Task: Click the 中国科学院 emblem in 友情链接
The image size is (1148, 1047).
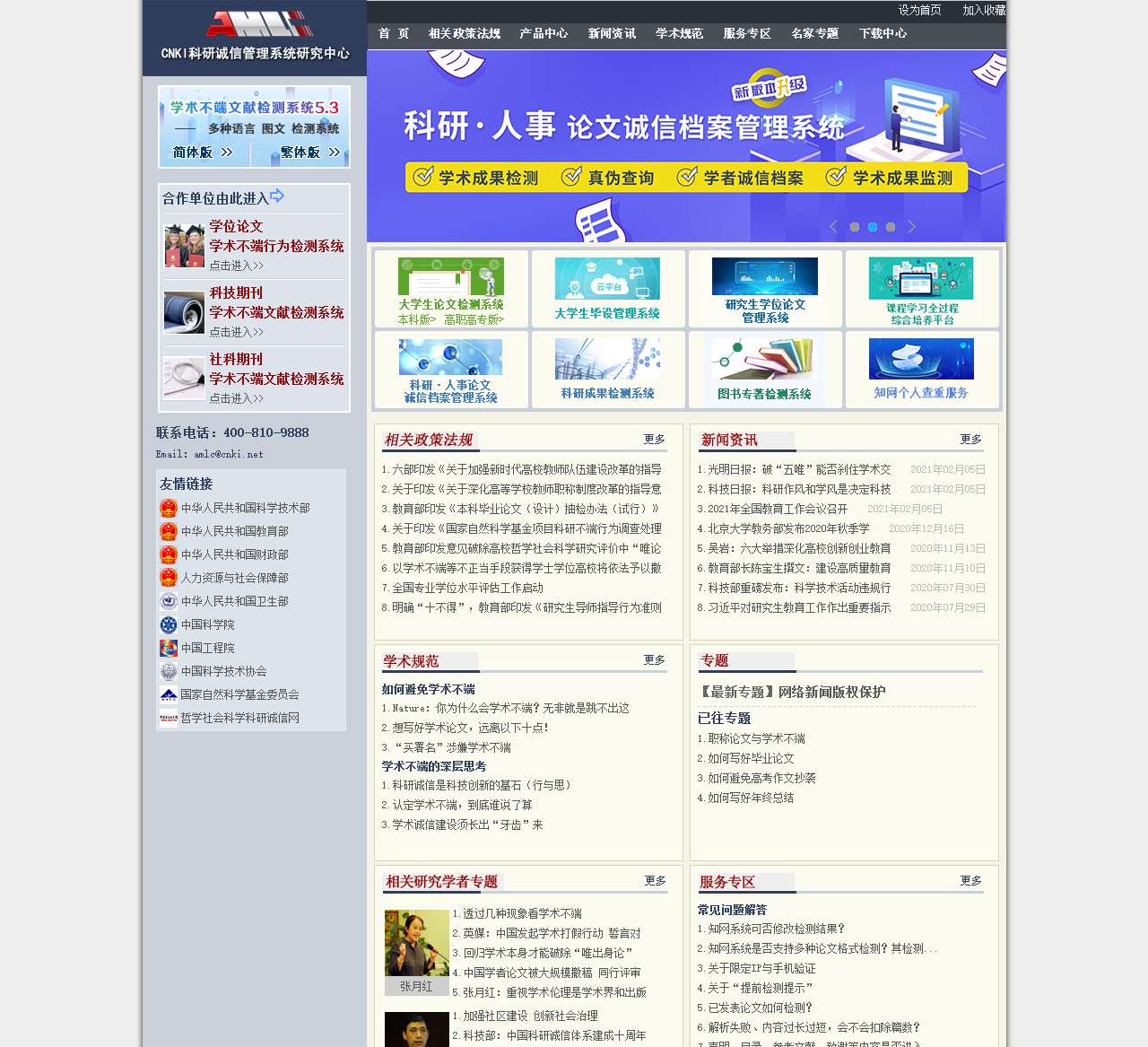Action: pyautogui.click(x=169, y=624)
